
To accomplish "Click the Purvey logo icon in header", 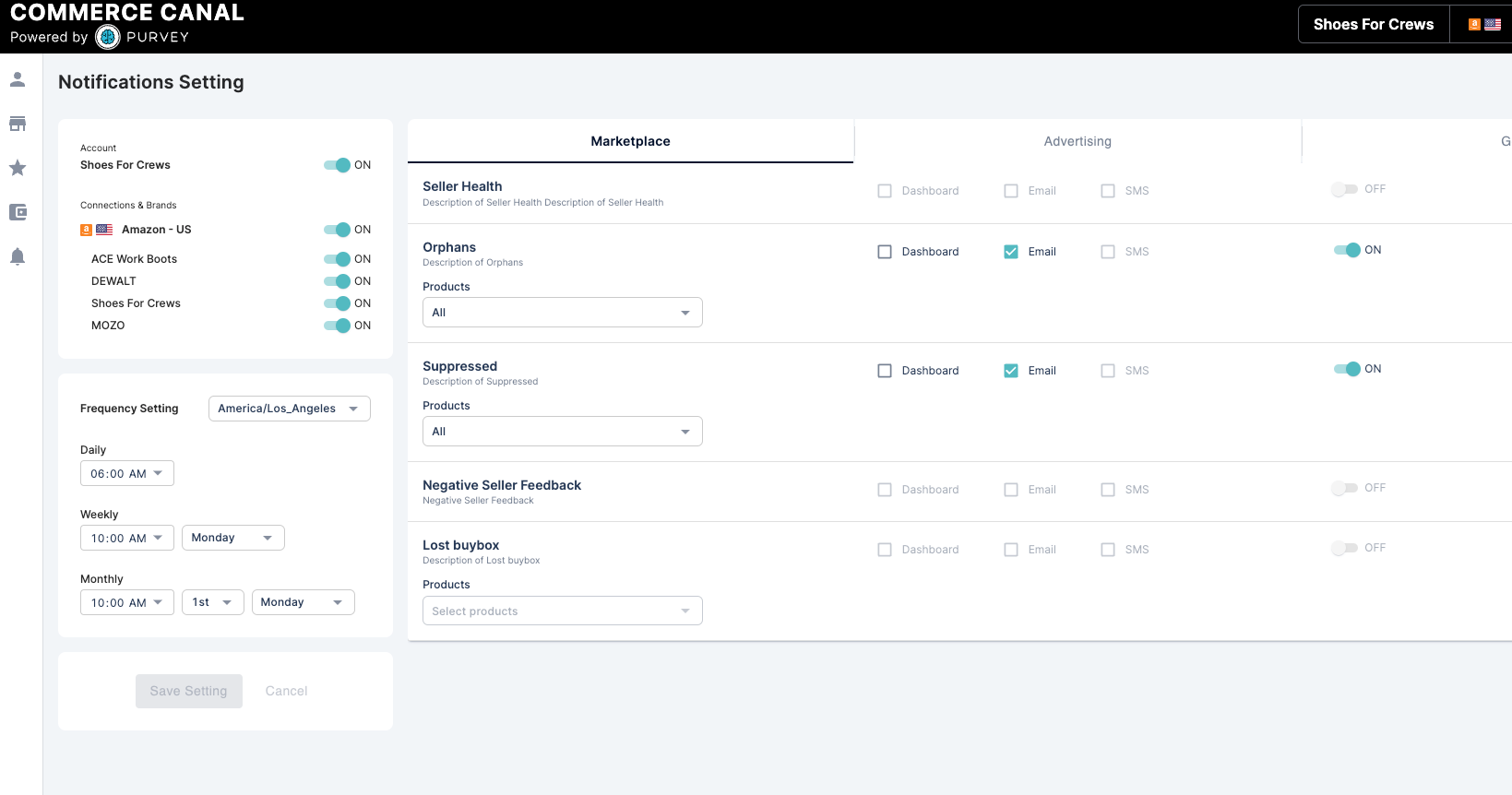I will pos(108,37).
